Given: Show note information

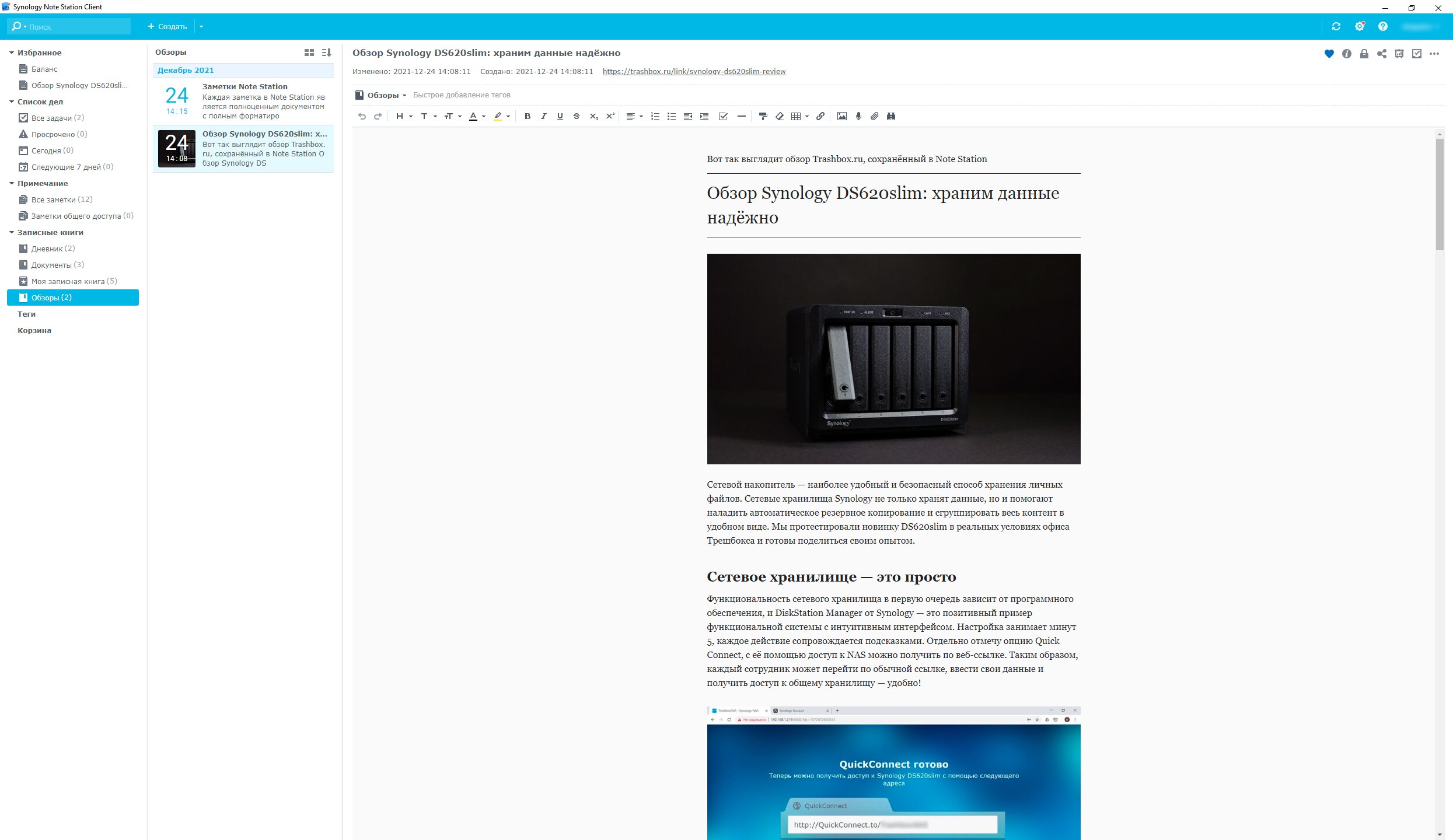Looking at the screenshot, I should [1347, 54].
